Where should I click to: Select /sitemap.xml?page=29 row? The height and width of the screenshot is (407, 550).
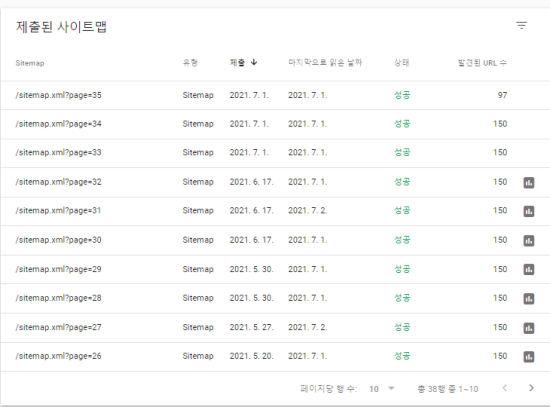(x=275, y=269)
